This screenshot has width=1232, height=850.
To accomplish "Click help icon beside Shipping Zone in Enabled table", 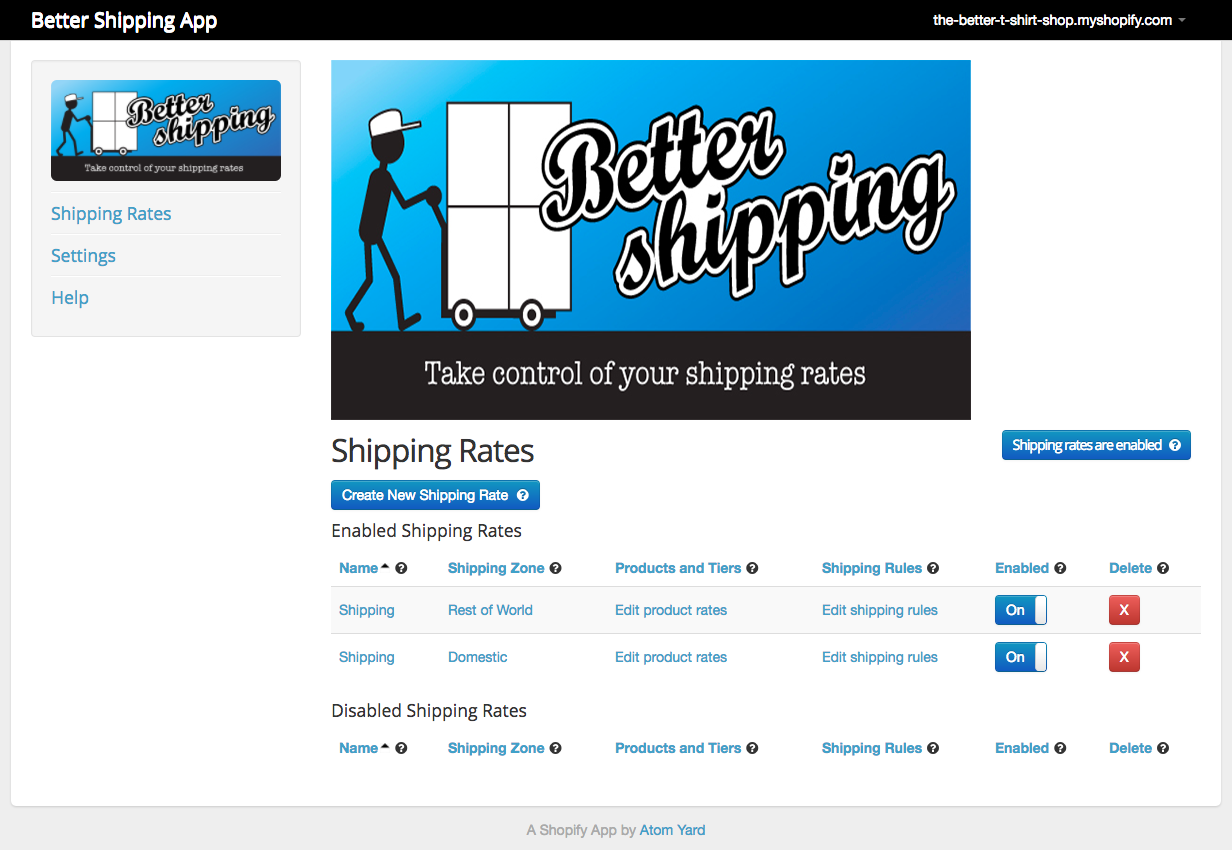I will pos(555,568).
